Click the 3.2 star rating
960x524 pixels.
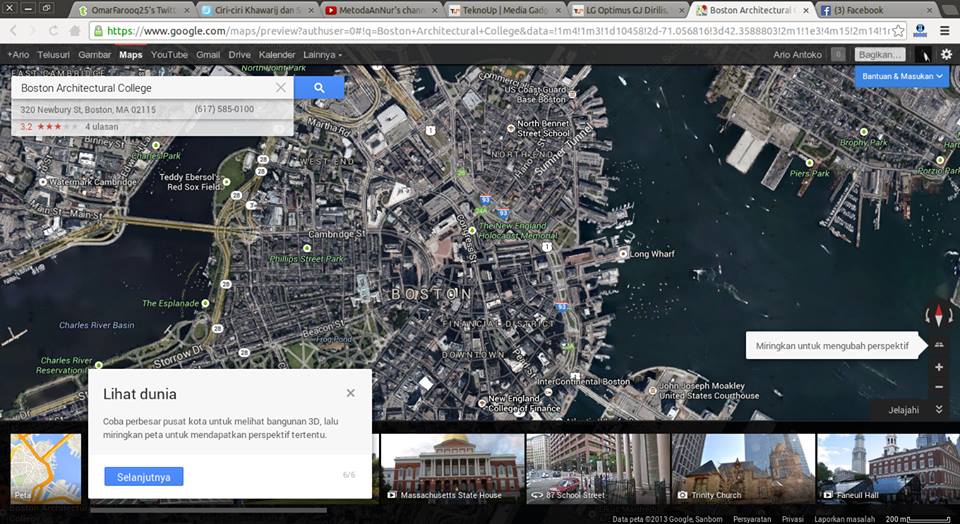[48, 127]
